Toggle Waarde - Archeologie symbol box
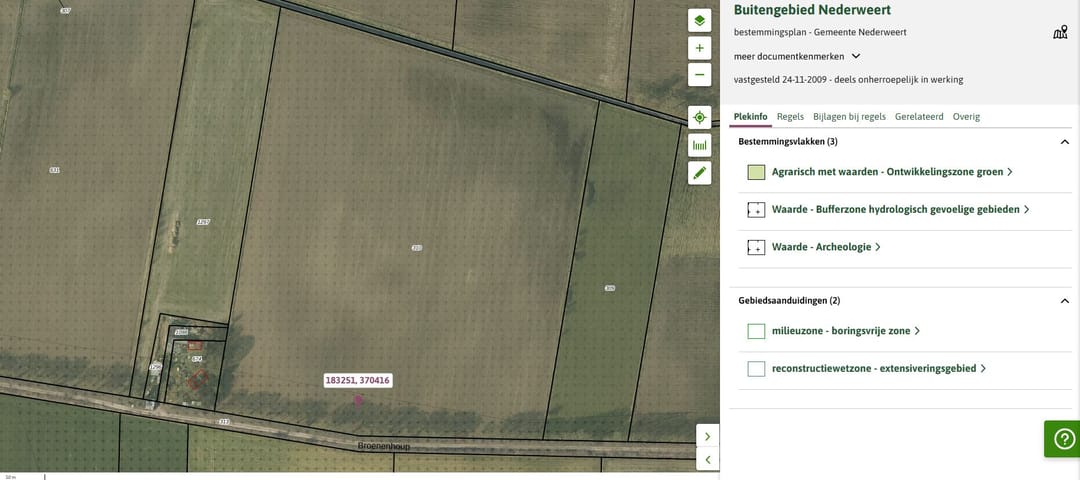 pyautogui.click(x=756, y=247)
